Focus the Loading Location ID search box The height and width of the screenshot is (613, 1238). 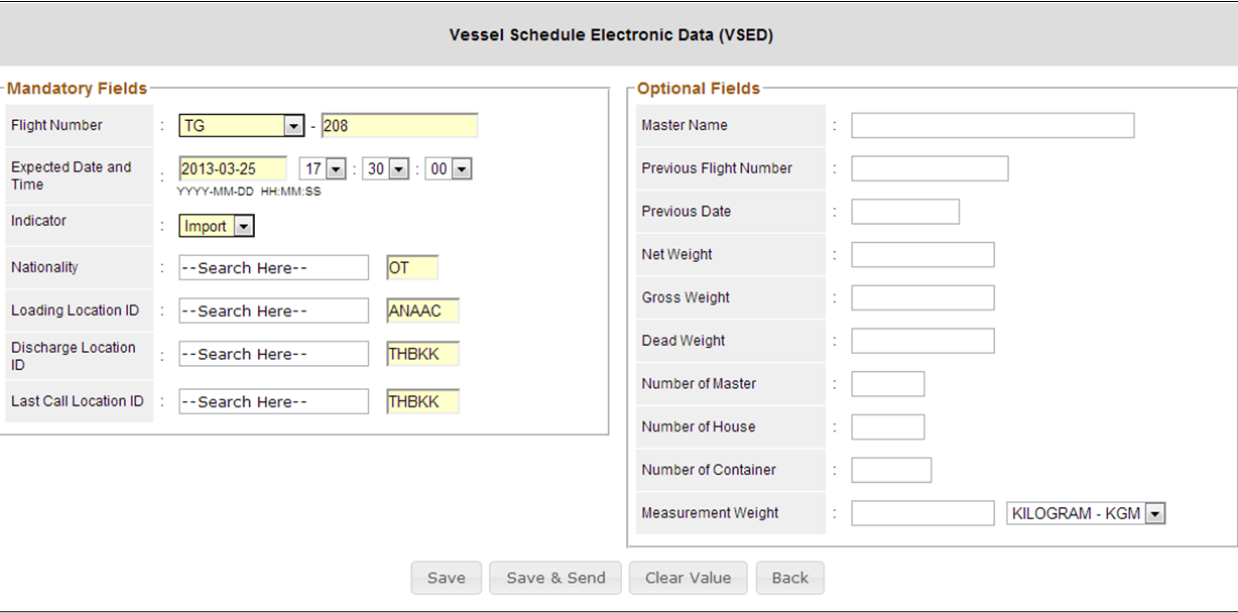coord(273,311)
